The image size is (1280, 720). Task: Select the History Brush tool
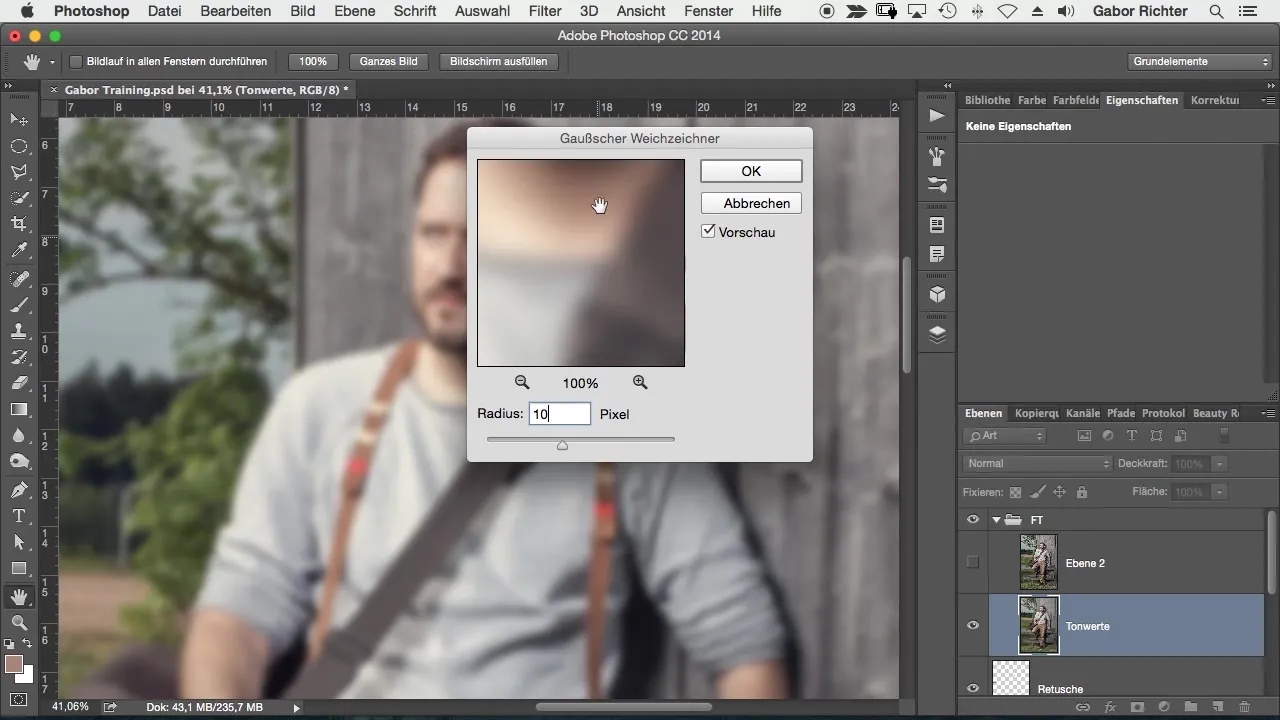(18, 357)
